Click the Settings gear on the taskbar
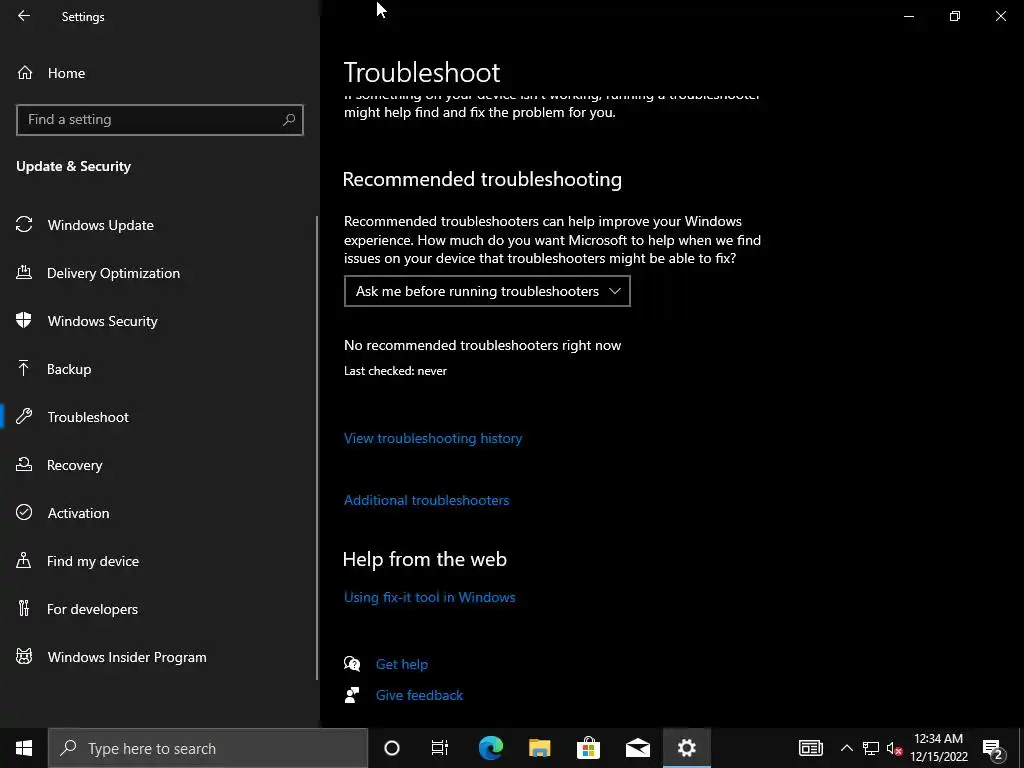The width and height of the screenshot is (1024, 768). coord(686,748)
